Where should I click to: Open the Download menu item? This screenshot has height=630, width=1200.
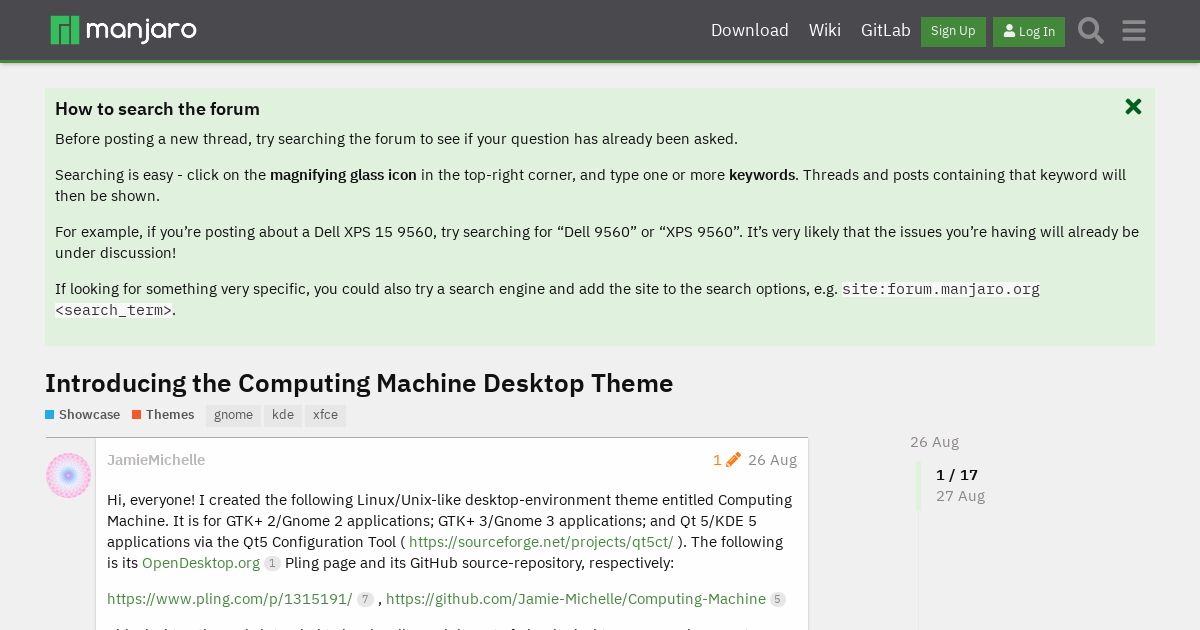tap(750, 30)
